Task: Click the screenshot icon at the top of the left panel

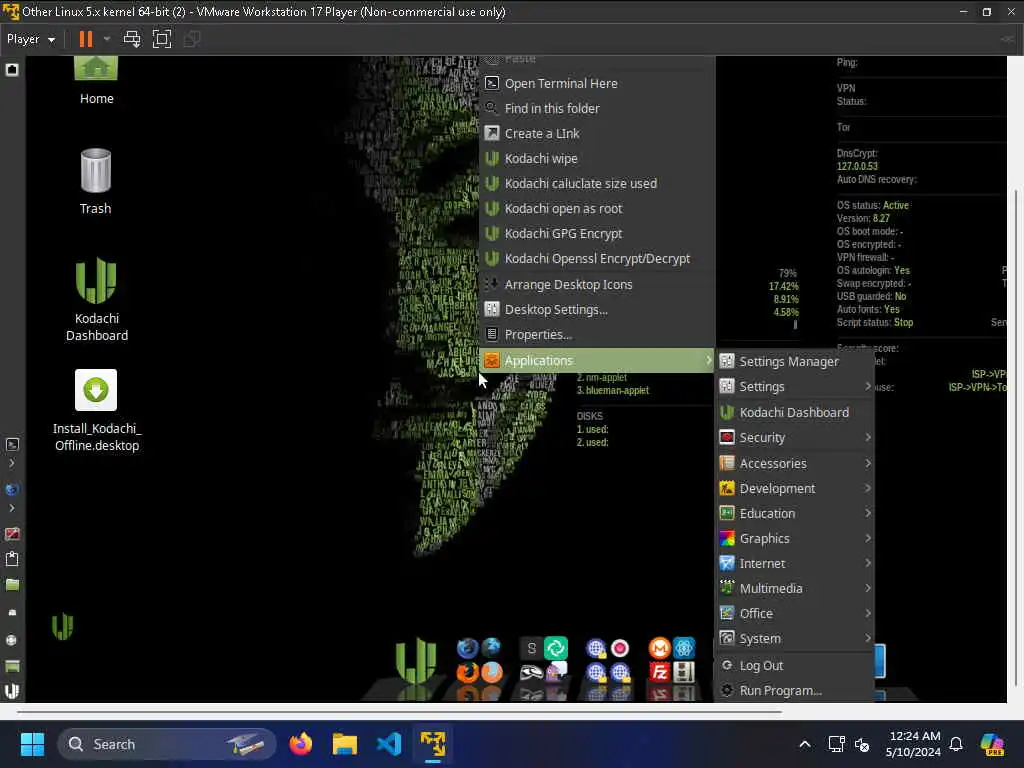Action: coord(12,69)
